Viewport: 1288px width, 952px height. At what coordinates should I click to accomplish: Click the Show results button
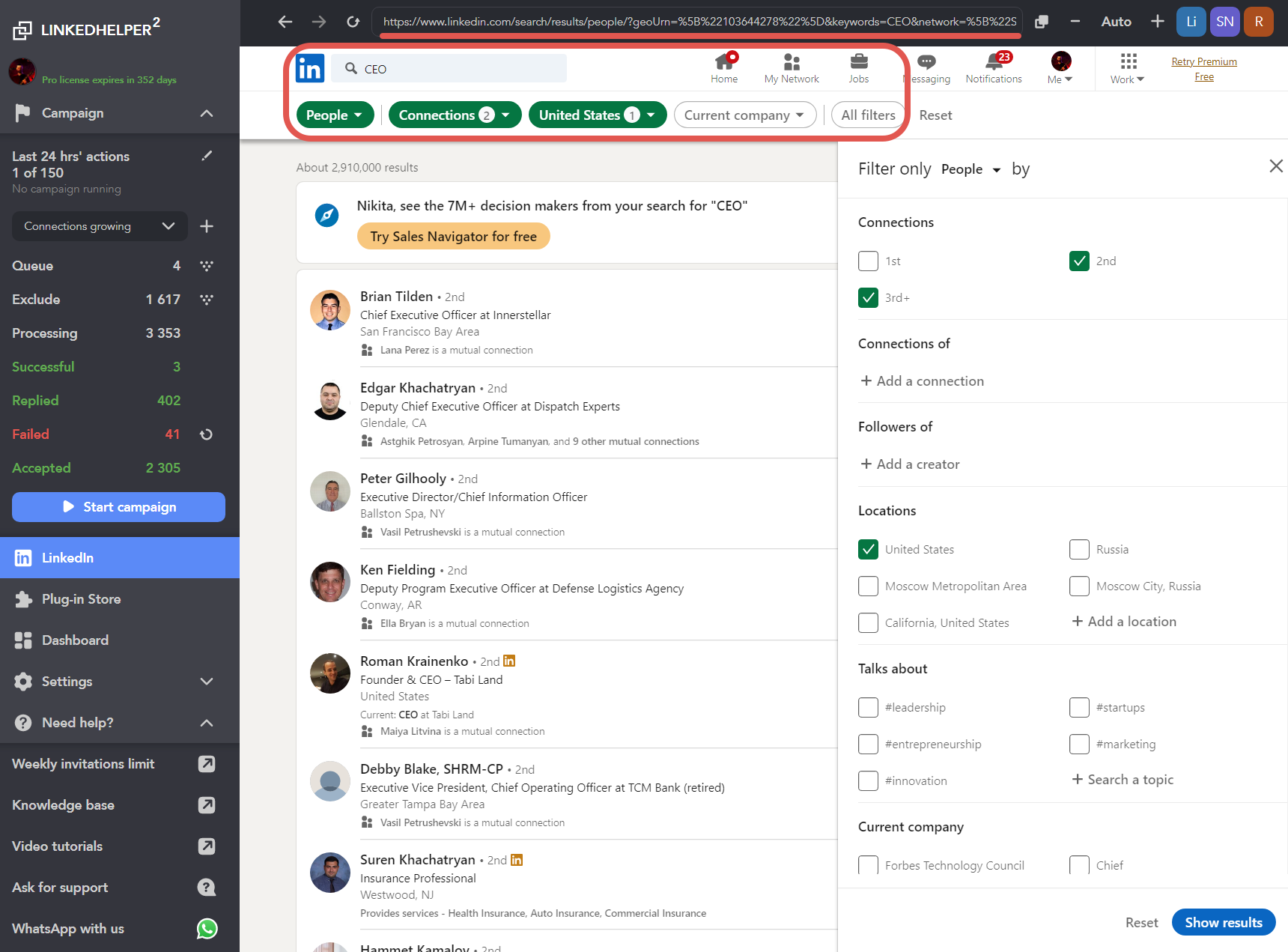pyautogui.click(x=1223, y=922)
